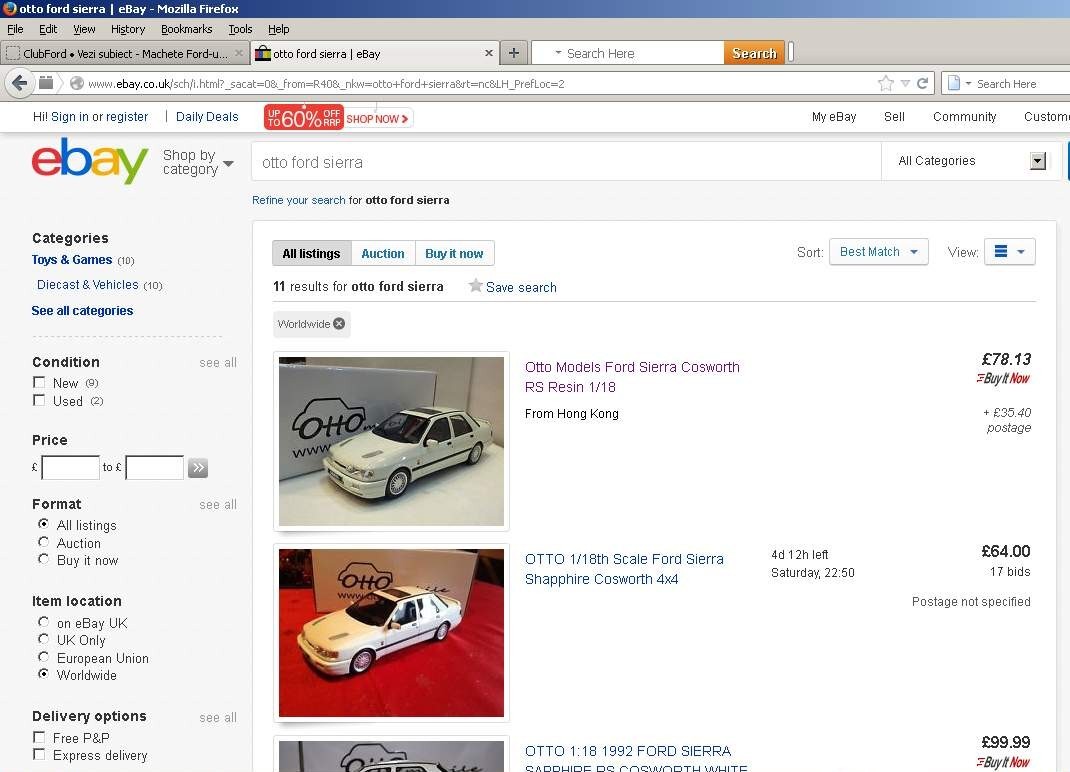Open Otto Models Ford Sierra Cosworth listing

click(632, 377)
